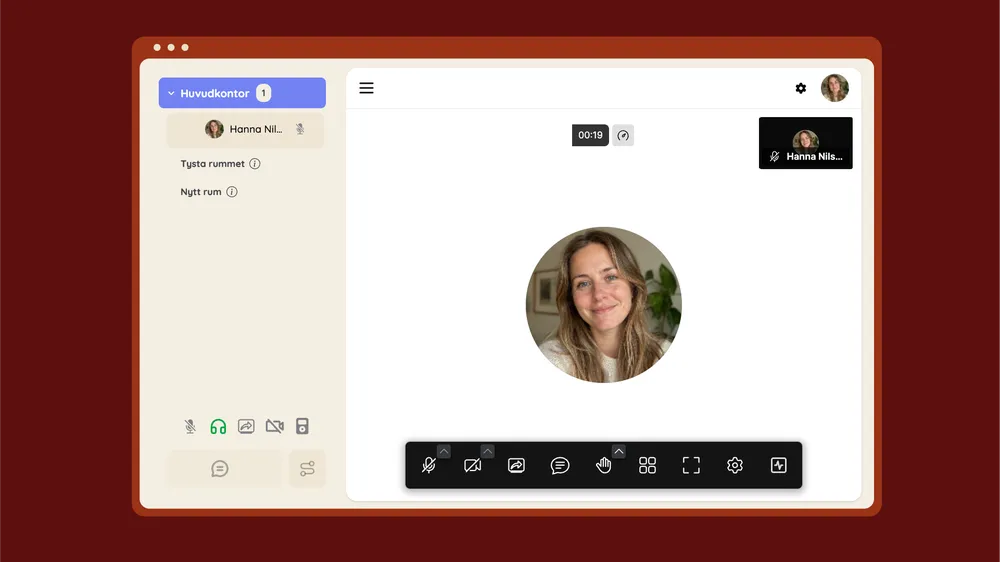1000x562 pixels.
Task: Unmute microphone in bottom call toolbar
Action: [429, 465]
